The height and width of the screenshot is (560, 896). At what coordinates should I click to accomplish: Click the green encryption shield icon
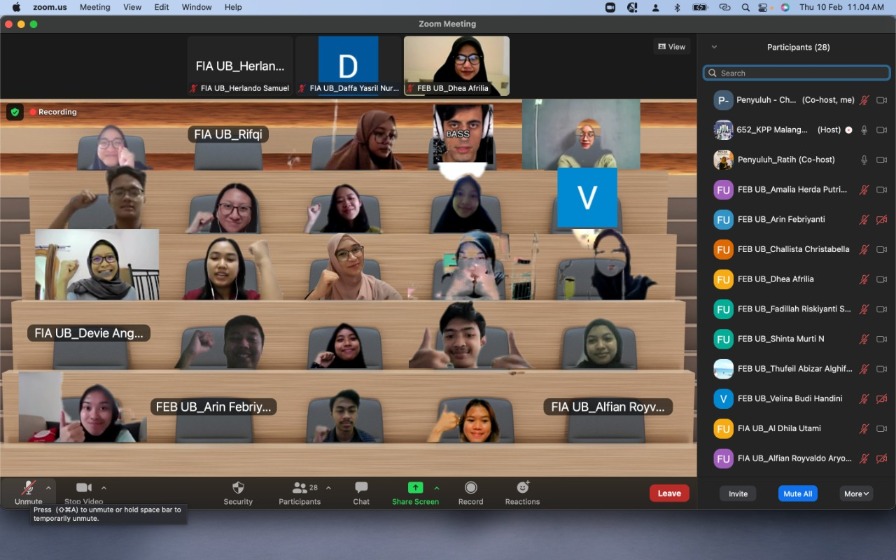15,112
